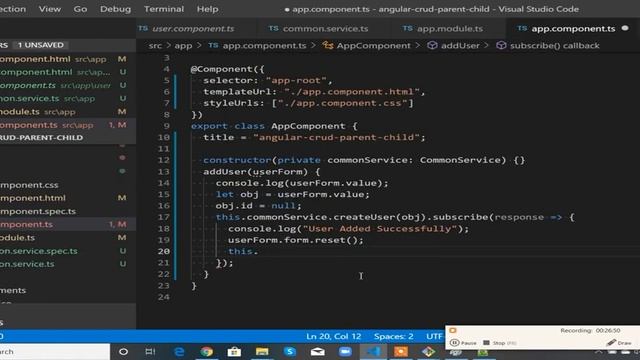640x360 pixels.
Task: Open module.ts in the explorer tree
Action: point(18,238)
